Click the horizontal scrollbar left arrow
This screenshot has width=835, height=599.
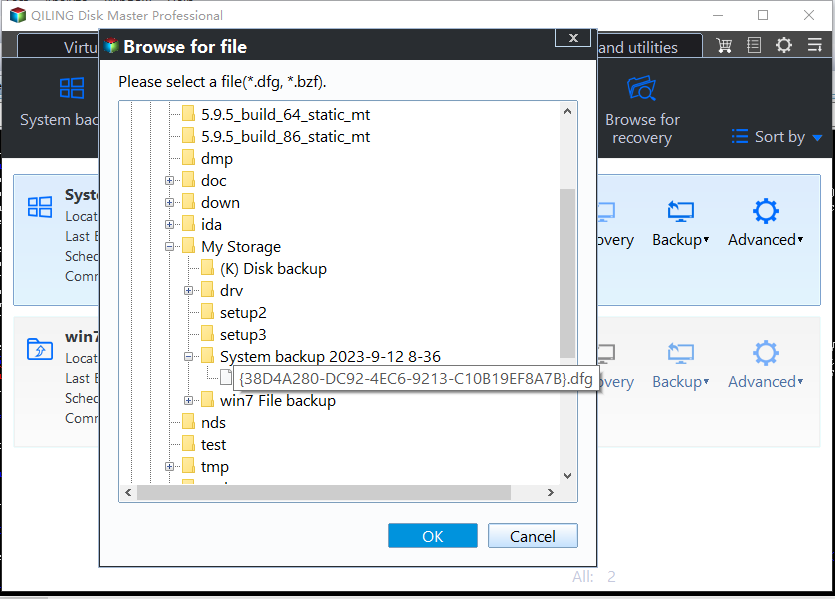point(128,493)
